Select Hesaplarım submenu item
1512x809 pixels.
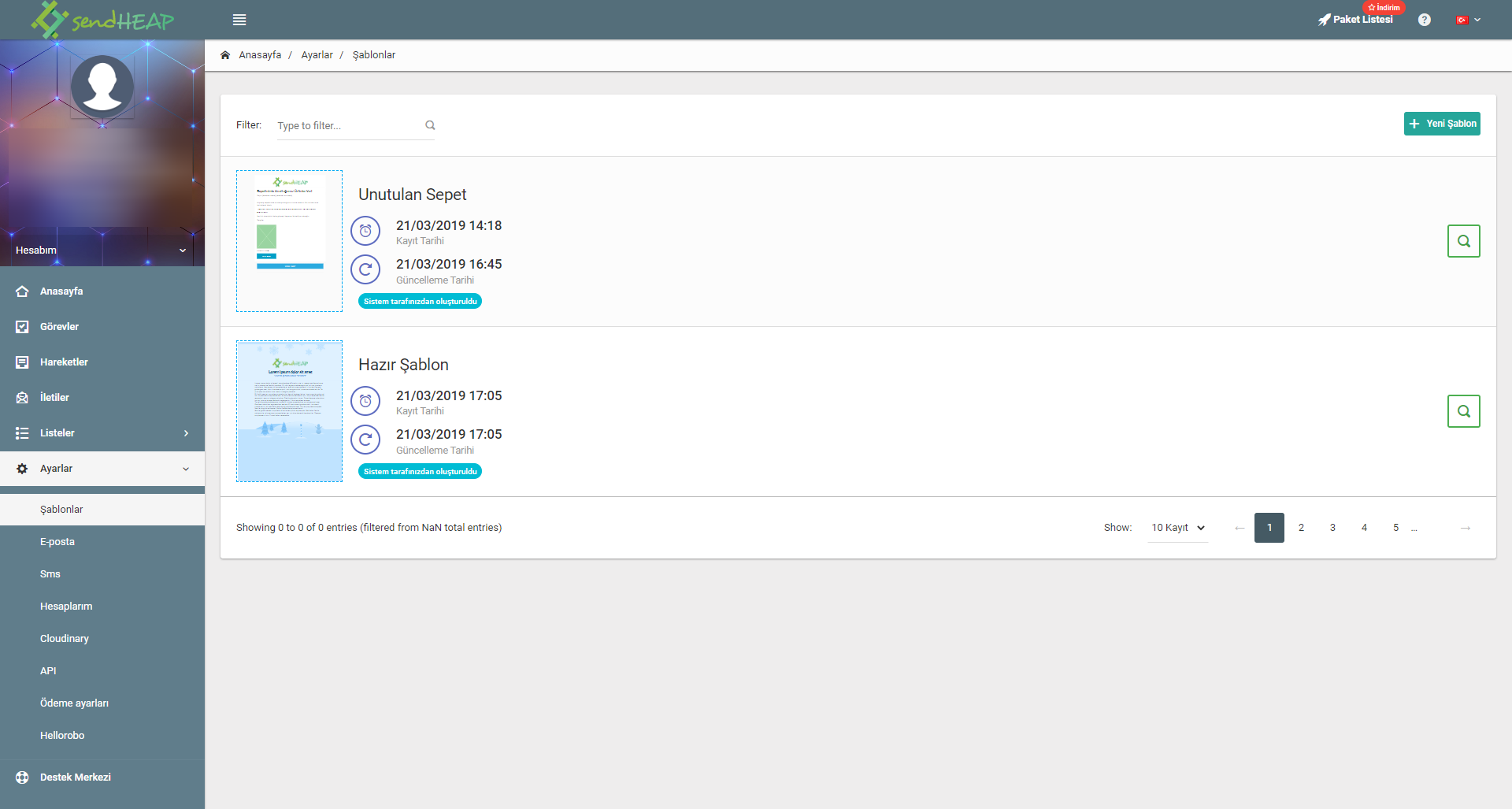point(102,607)
